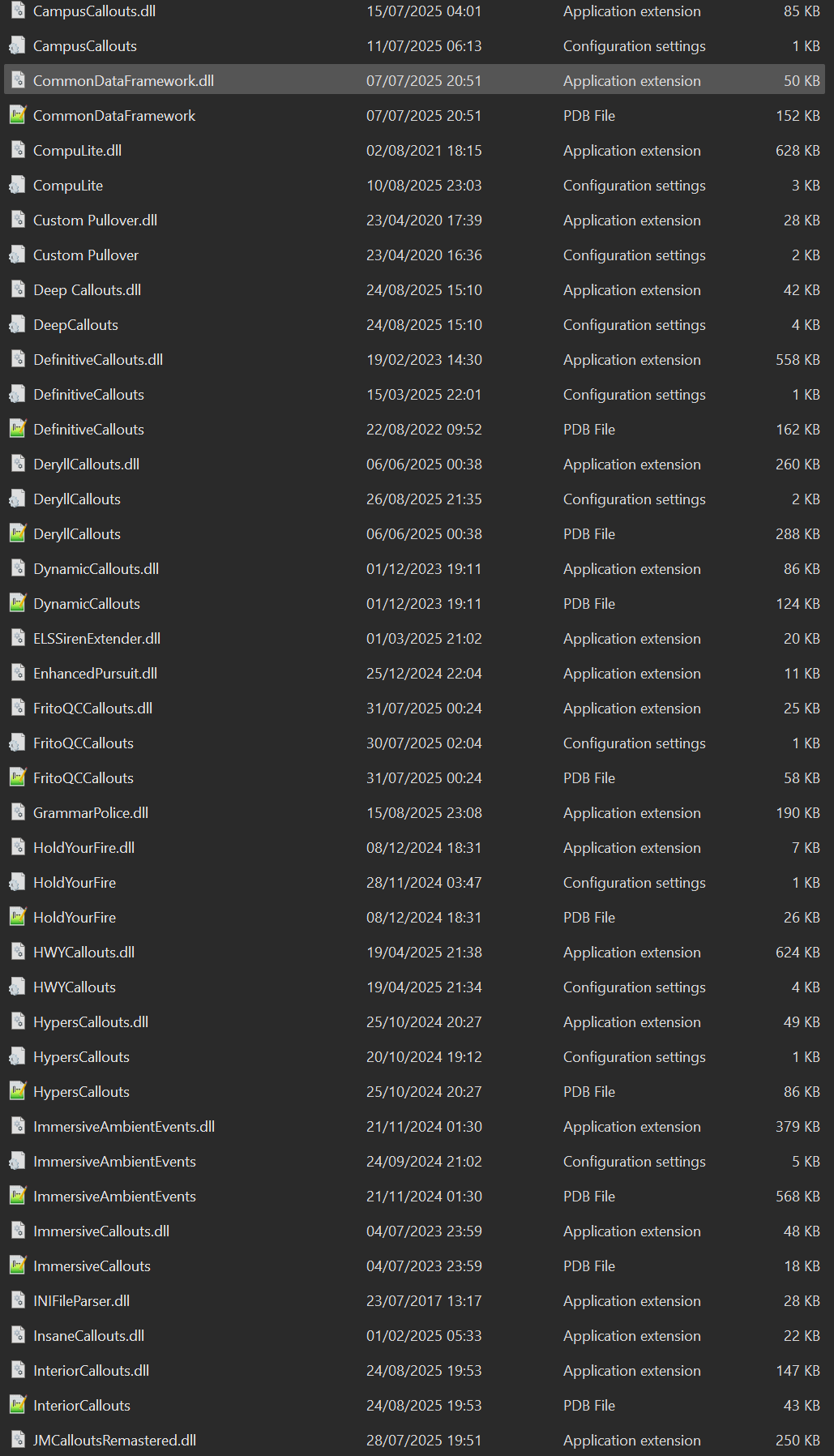Click Application extension type in InsaneCallouts.dll row
Viewport: 834px width, 1456px height.
[x=632, y=1336]
